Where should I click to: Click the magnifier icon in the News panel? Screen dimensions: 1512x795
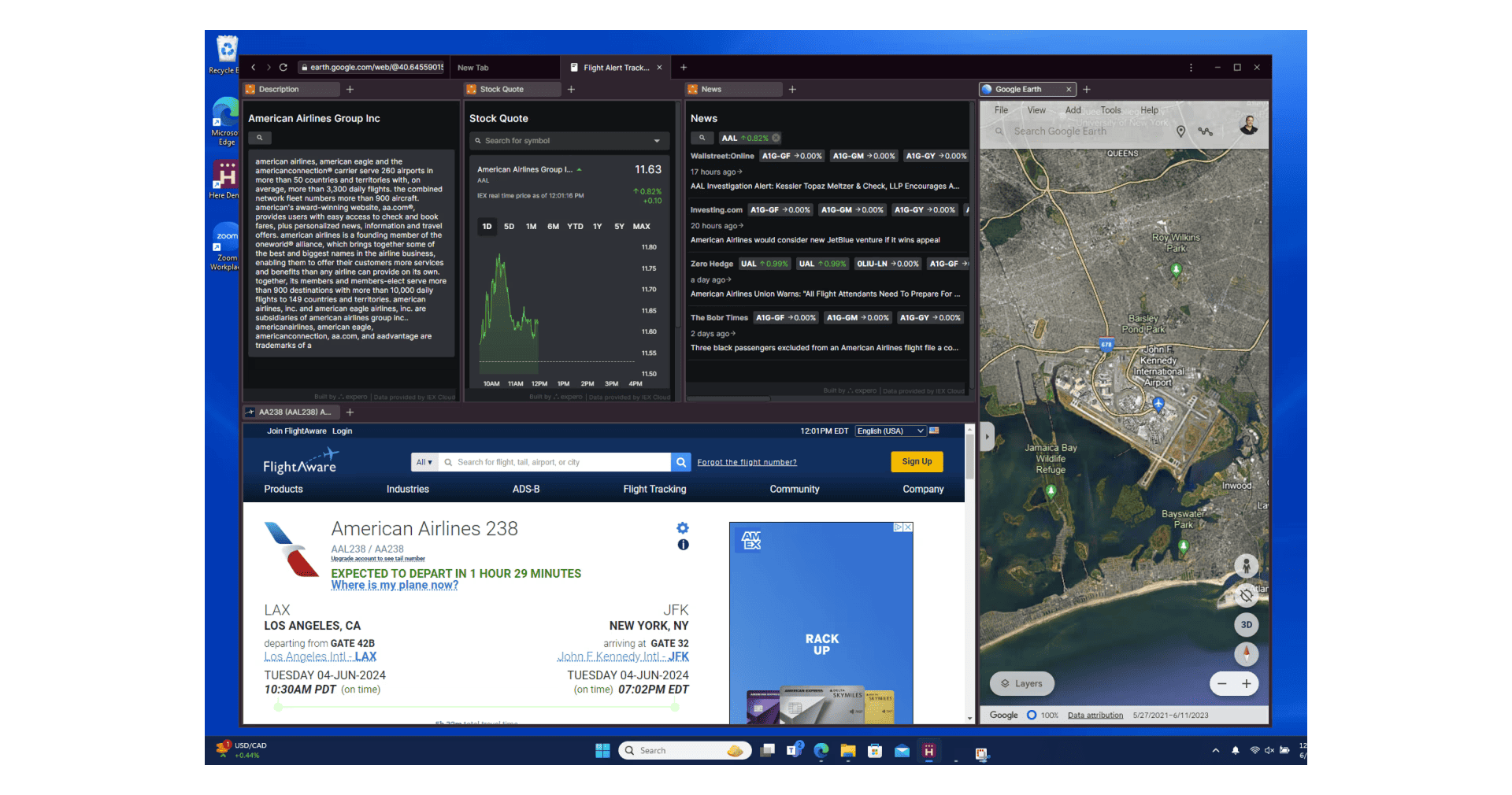tap(702, 138)
